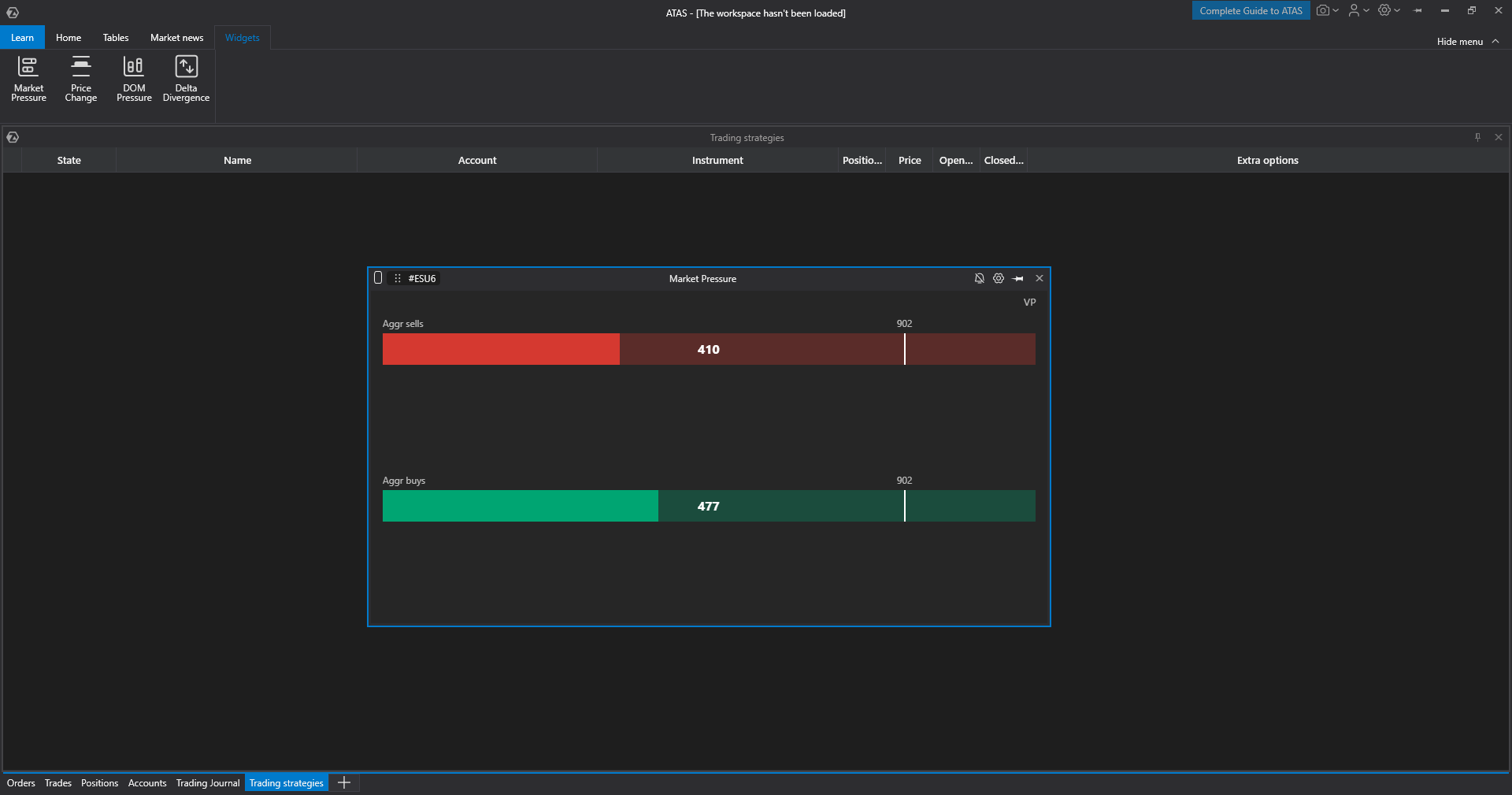Click the #ESU6 instrument selector

[422, 278]
